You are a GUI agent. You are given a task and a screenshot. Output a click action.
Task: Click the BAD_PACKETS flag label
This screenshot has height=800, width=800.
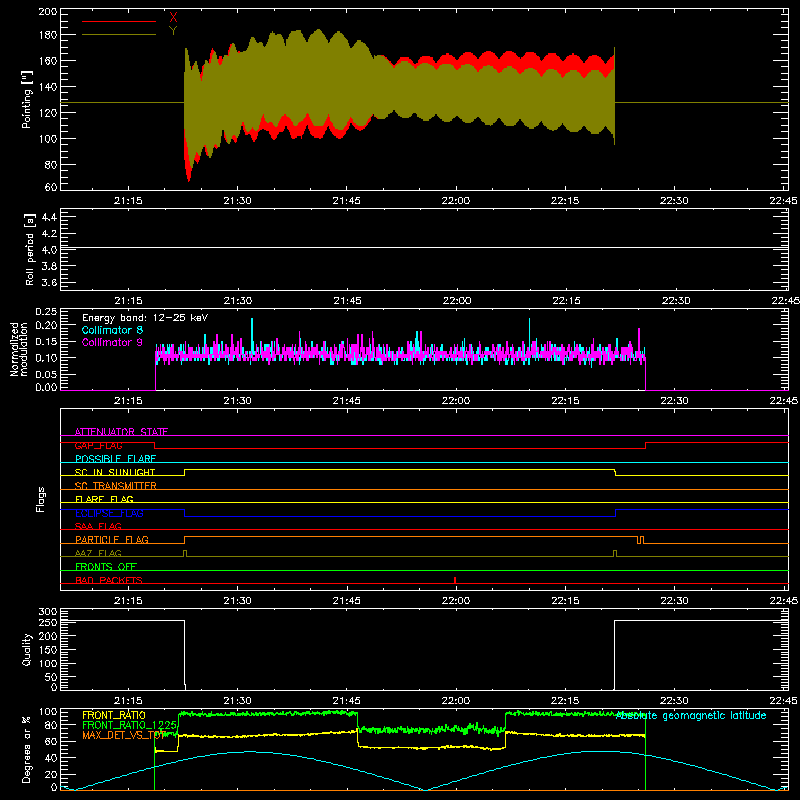[109, 580]
